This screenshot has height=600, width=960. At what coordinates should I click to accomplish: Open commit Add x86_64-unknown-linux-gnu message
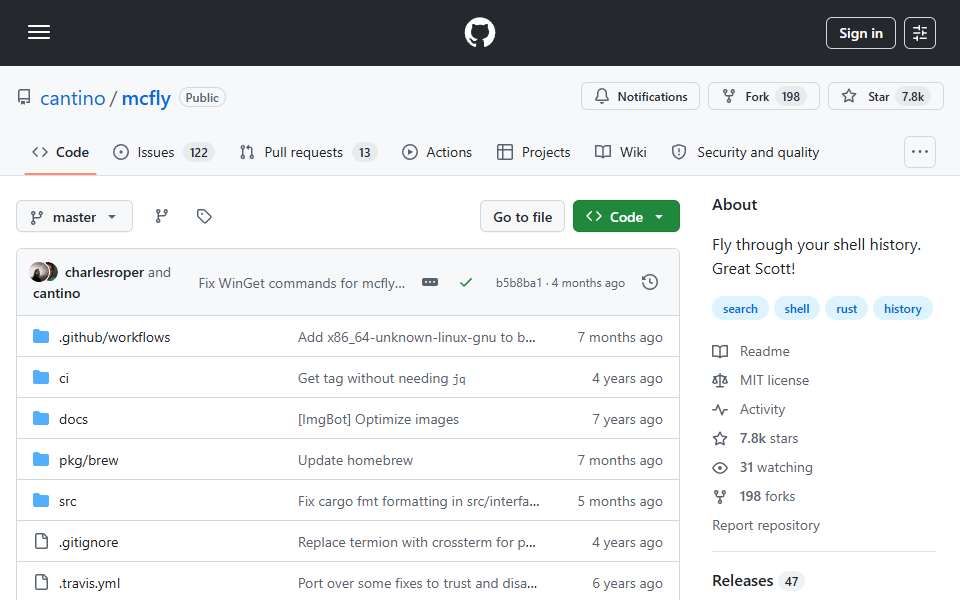[416, 337]
